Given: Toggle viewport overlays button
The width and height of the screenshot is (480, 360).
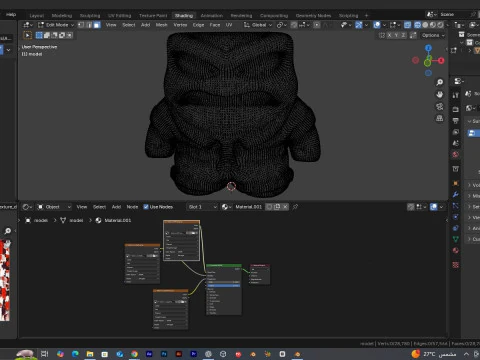Looking at the screenshot, I should coord(377,25).
